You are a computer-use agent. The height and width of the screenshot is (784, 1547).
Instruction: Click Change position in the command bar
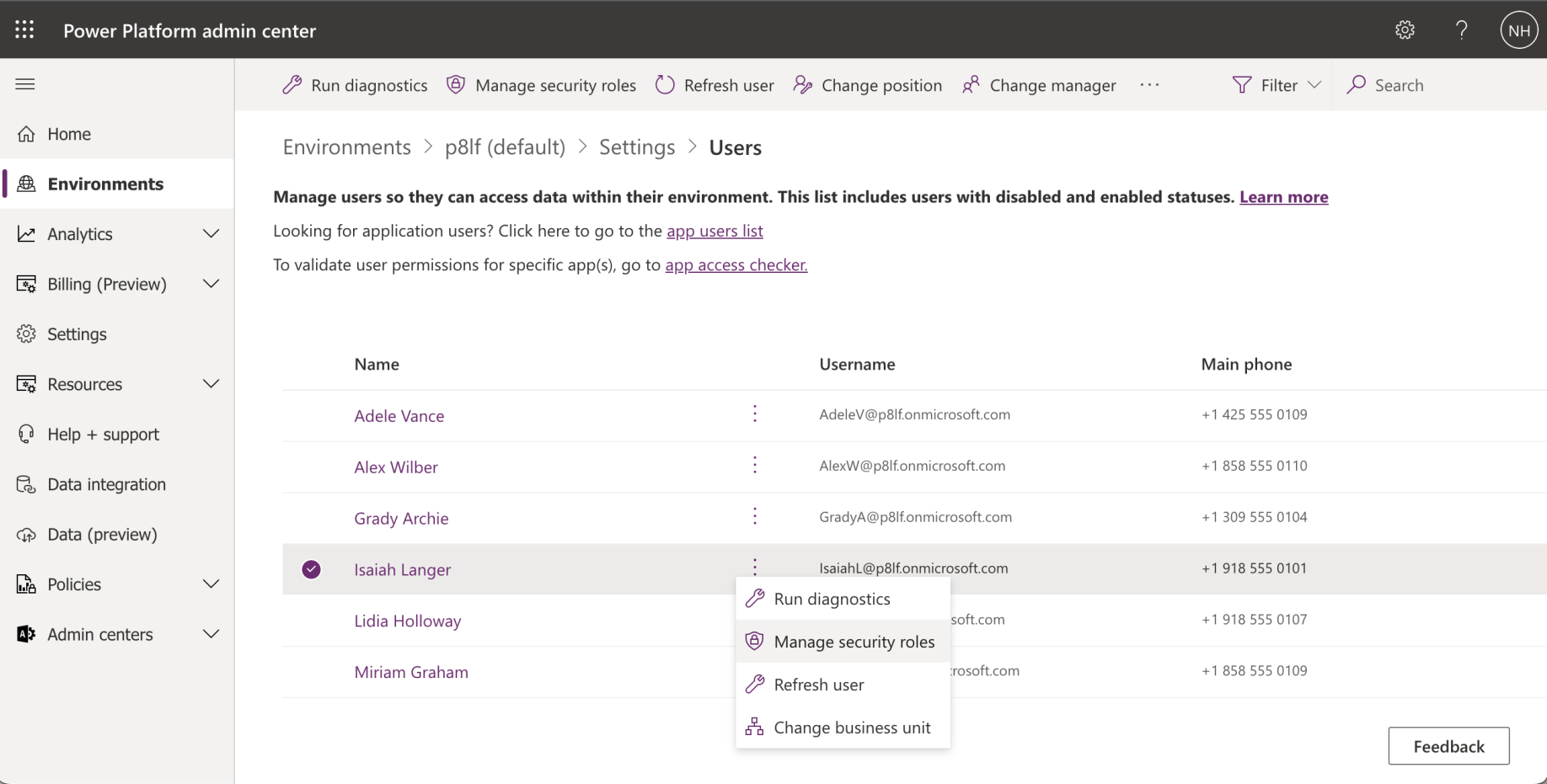click(868, 85)
